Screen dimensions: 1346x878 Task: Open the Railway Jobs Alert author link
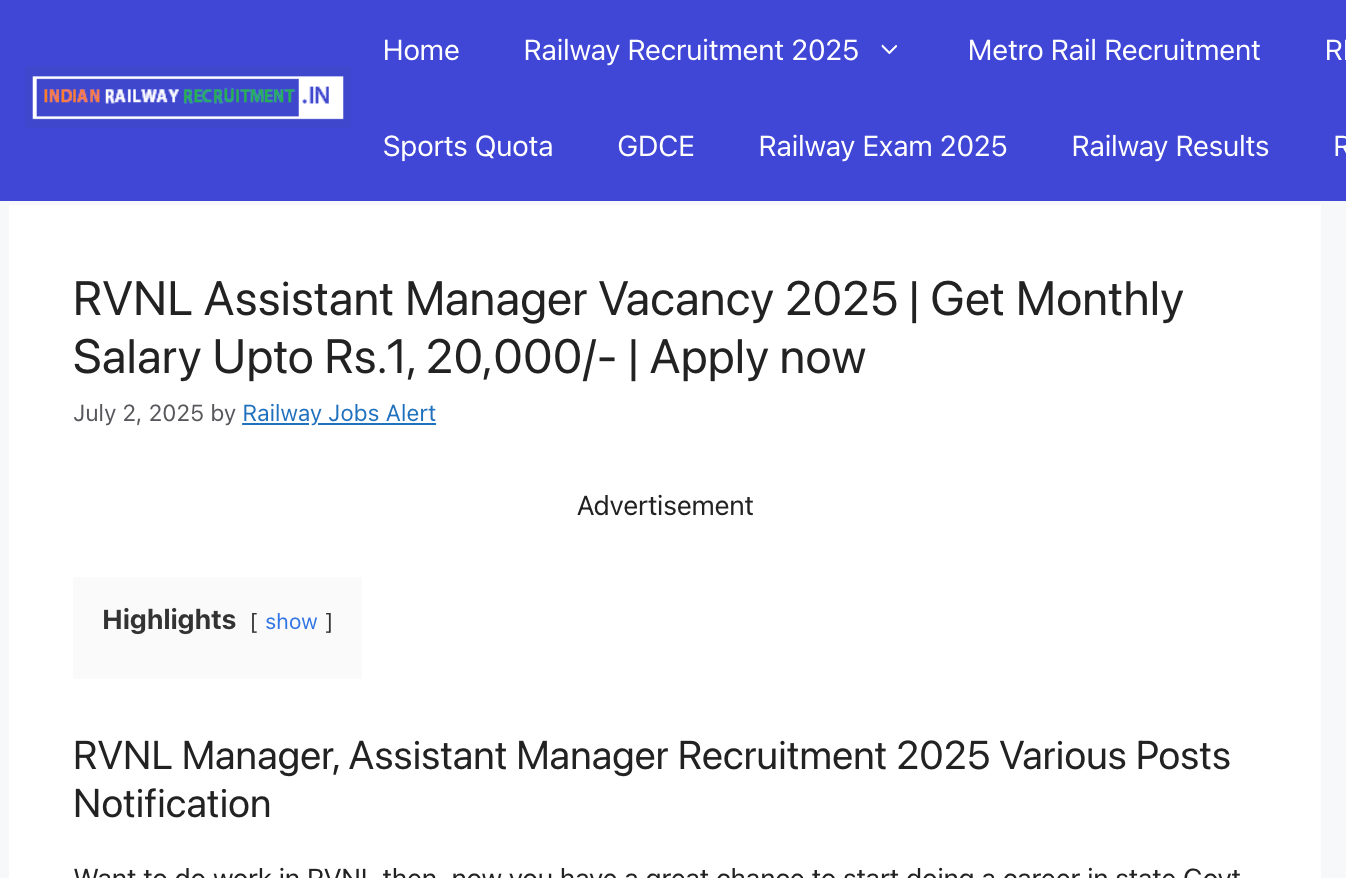[339, 413]
